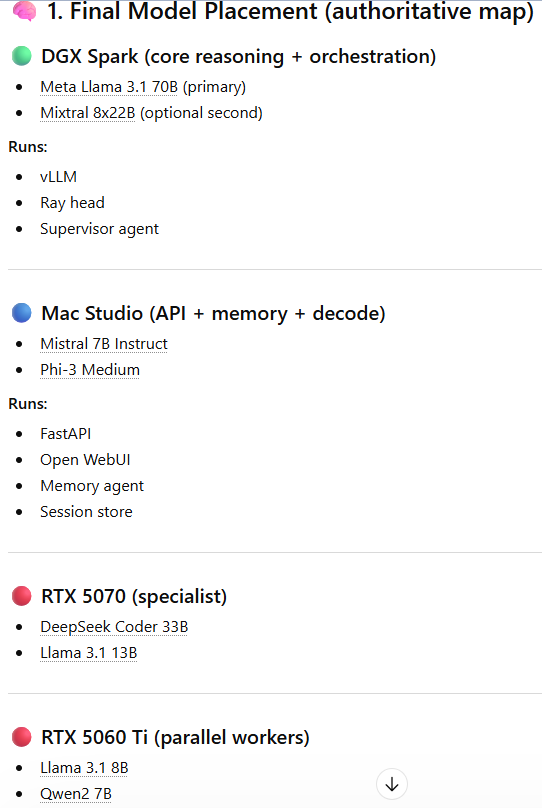The height and width of the screenshot is (808, 542).
Task: Open the Llama 3.1 13B link
Action: 89,653
